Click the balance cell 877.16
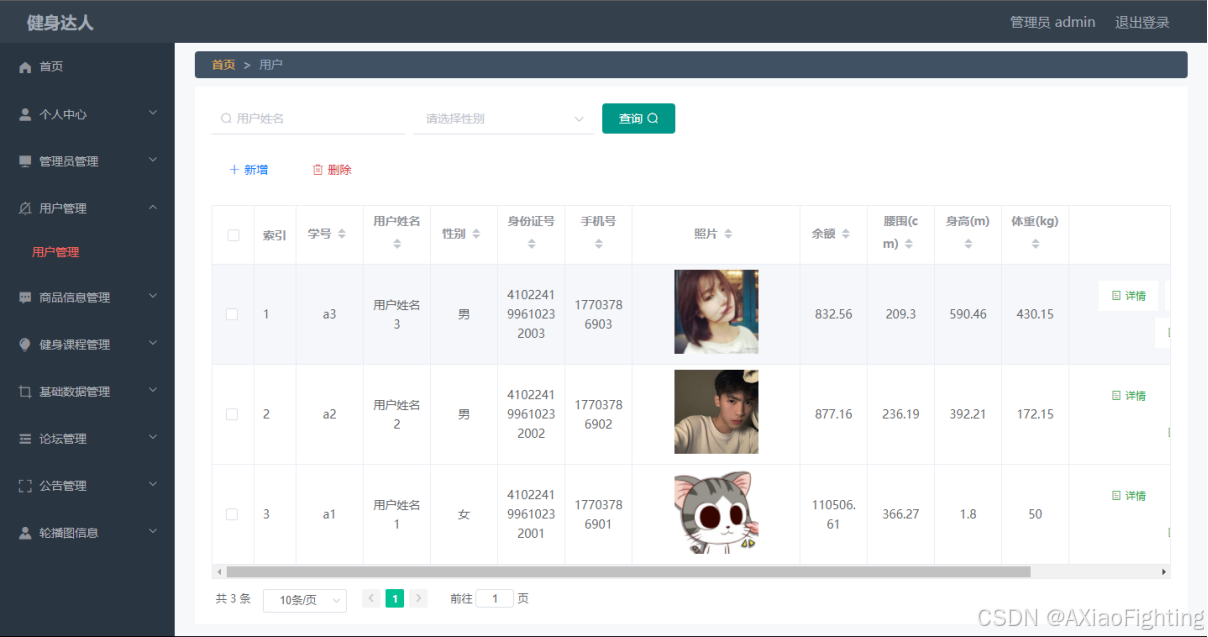 coord(833,414)
